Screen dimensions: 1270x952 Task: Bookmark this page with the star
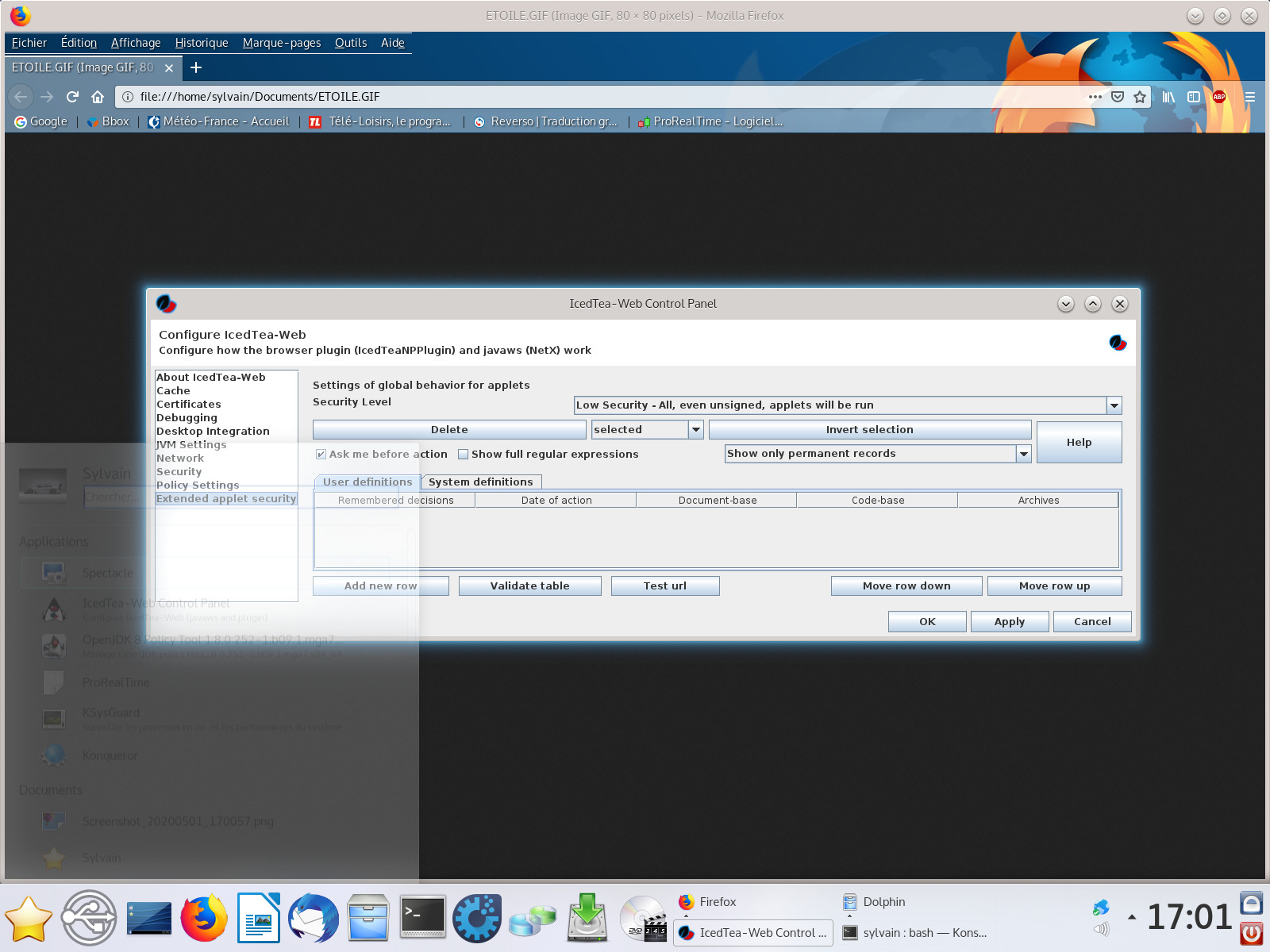(1140, 97)
